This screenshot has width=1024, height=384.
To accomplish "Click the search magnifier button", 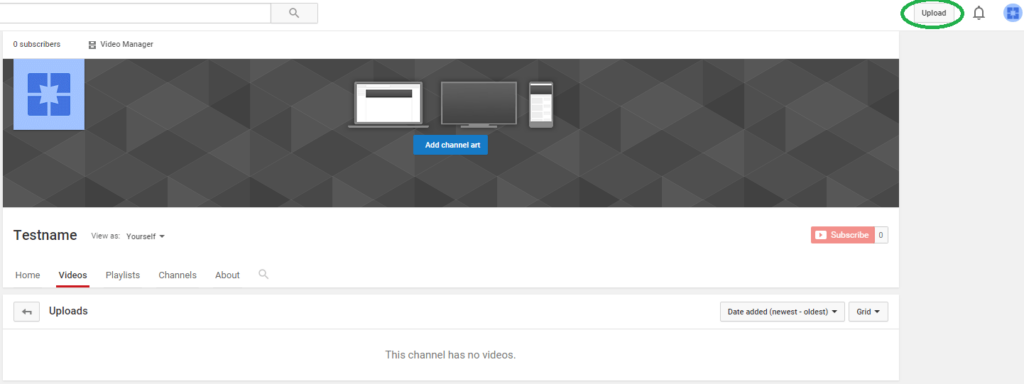I will coord(294,13).
